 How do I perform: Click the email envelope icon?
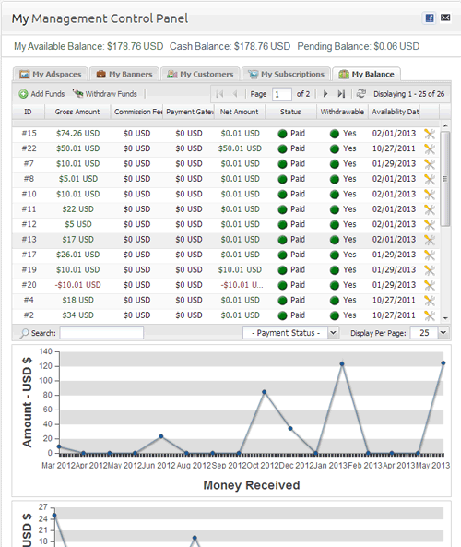445,17
